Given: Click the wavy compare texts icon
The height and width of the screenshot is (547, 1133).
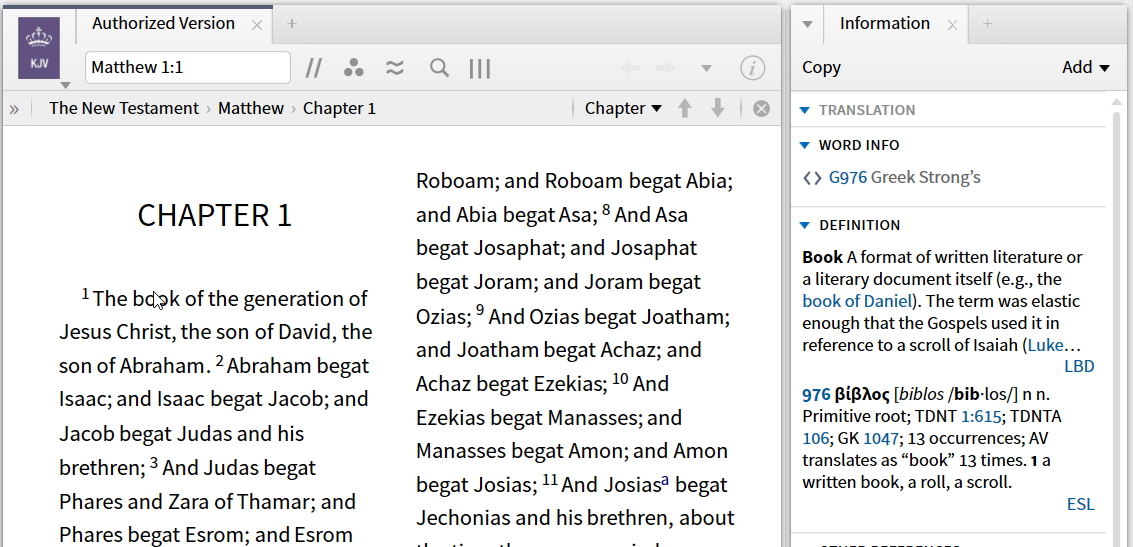Looking at the screenshot, I should 395,68.
